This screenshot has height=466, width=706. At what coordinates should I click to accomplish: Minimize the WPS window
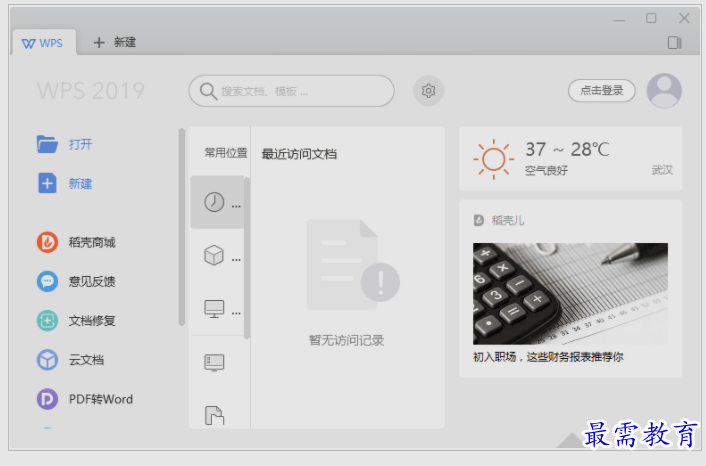tap(619, 19)
